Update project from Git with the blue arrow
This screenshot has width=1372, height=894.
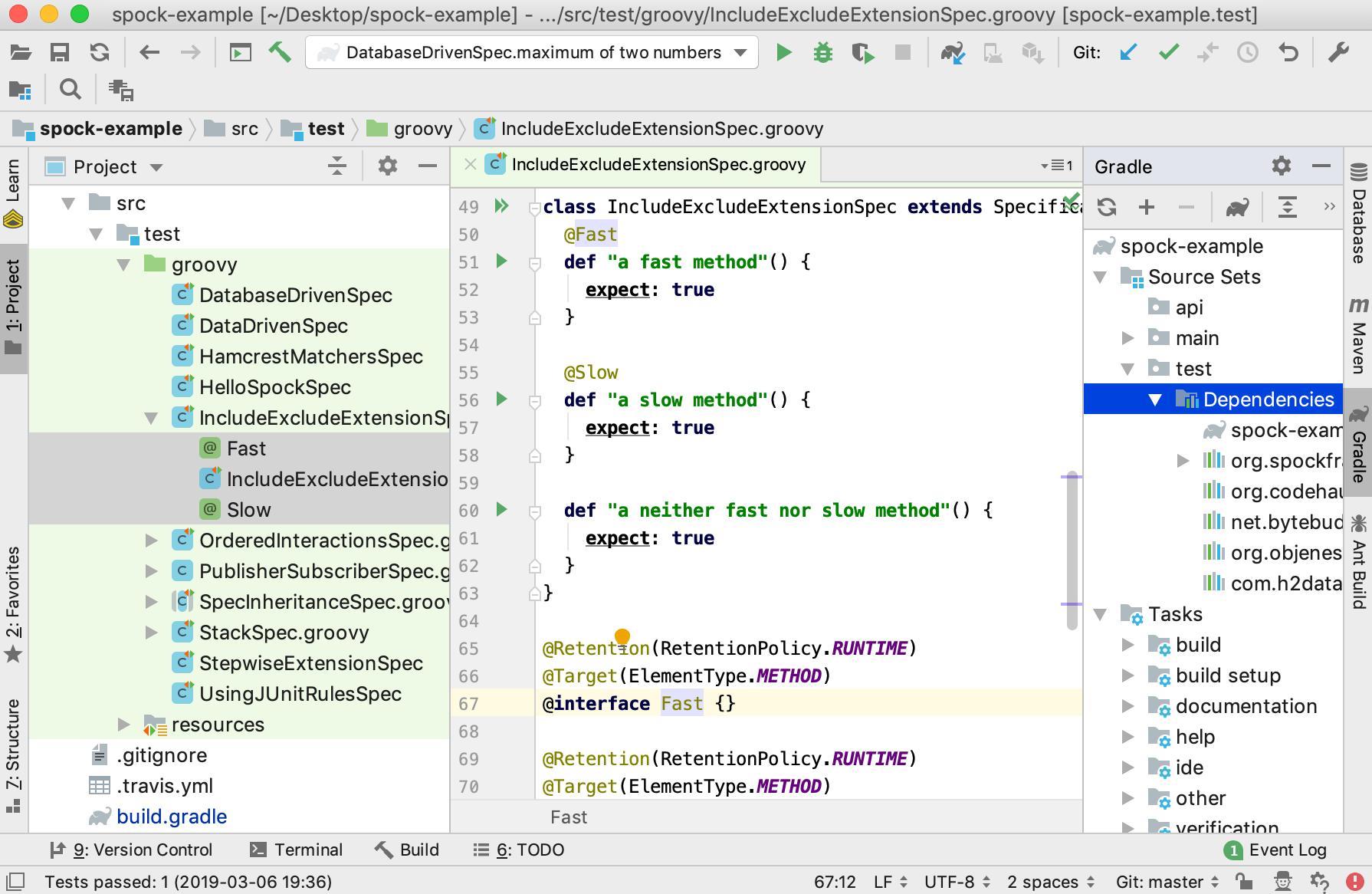[1127, 52]
